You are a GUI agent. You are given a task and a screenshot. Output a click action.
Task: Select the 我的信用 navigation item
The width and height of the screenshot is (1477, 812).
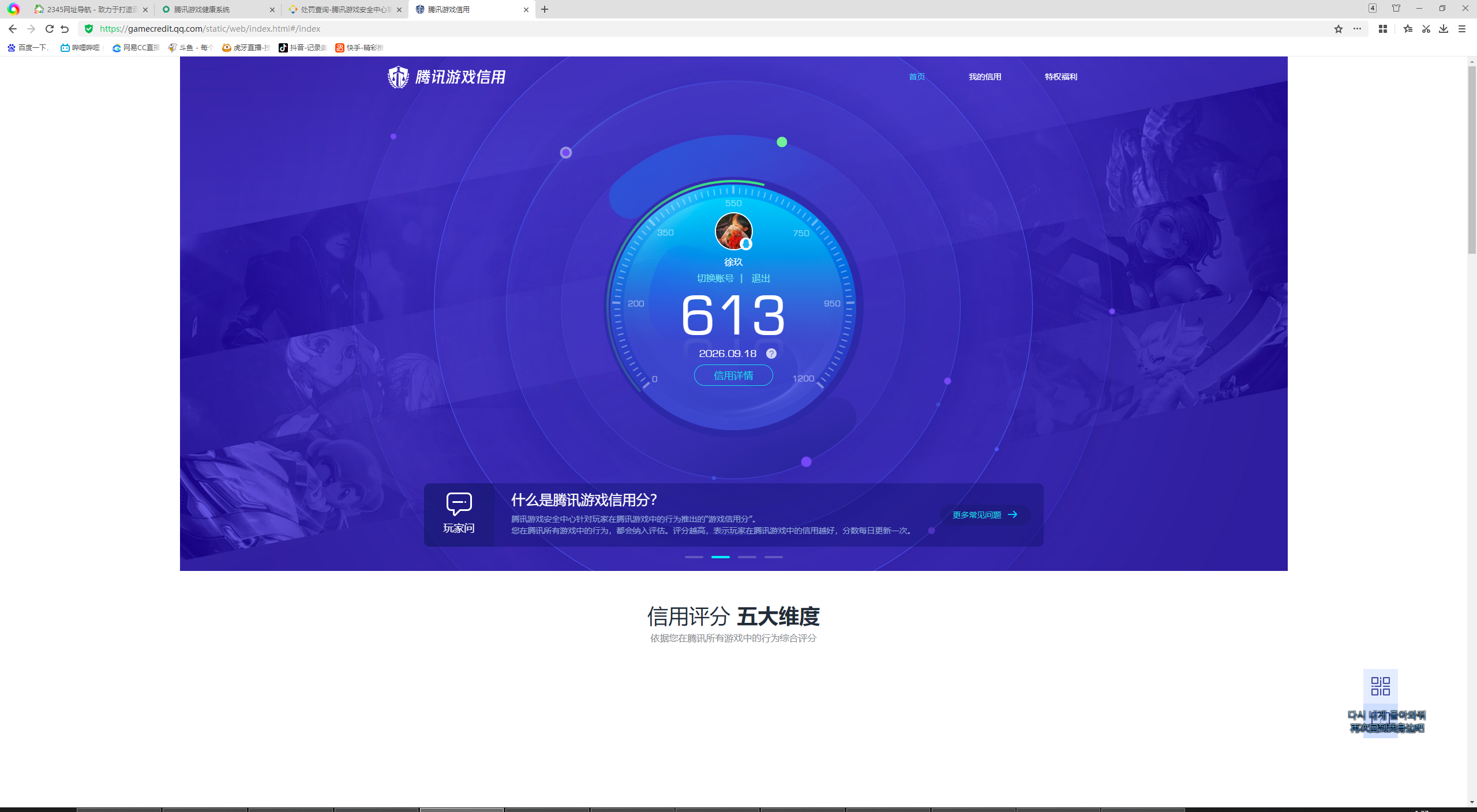coord(985,77)
